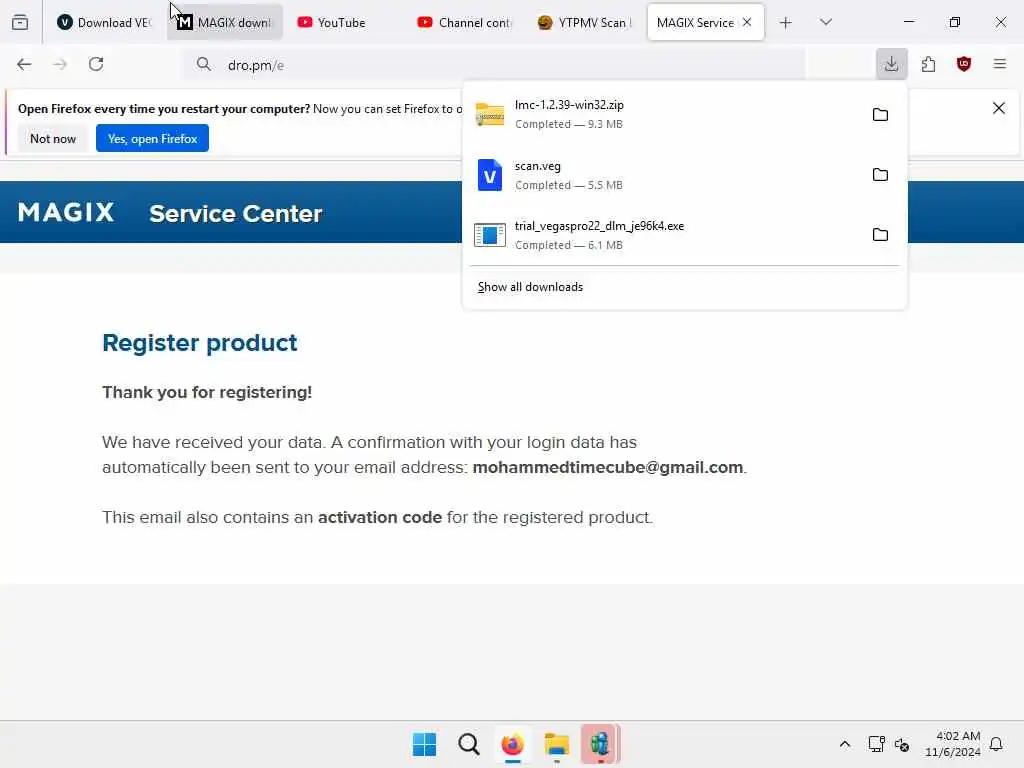
Task: Open the trial_vegaspro22 installer icon
Action: click(490, 235)
